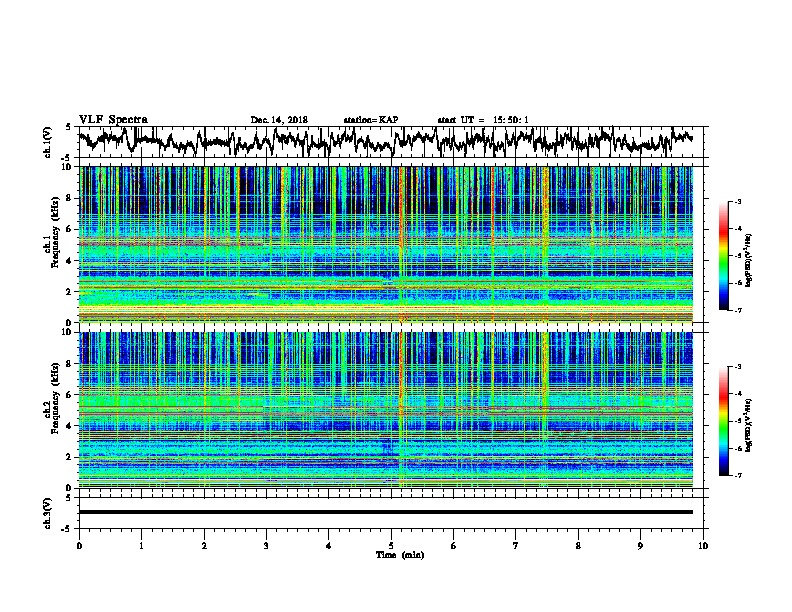
Task: Click the "start UT = 15:50: 1" text
Action: pos(483,120)
